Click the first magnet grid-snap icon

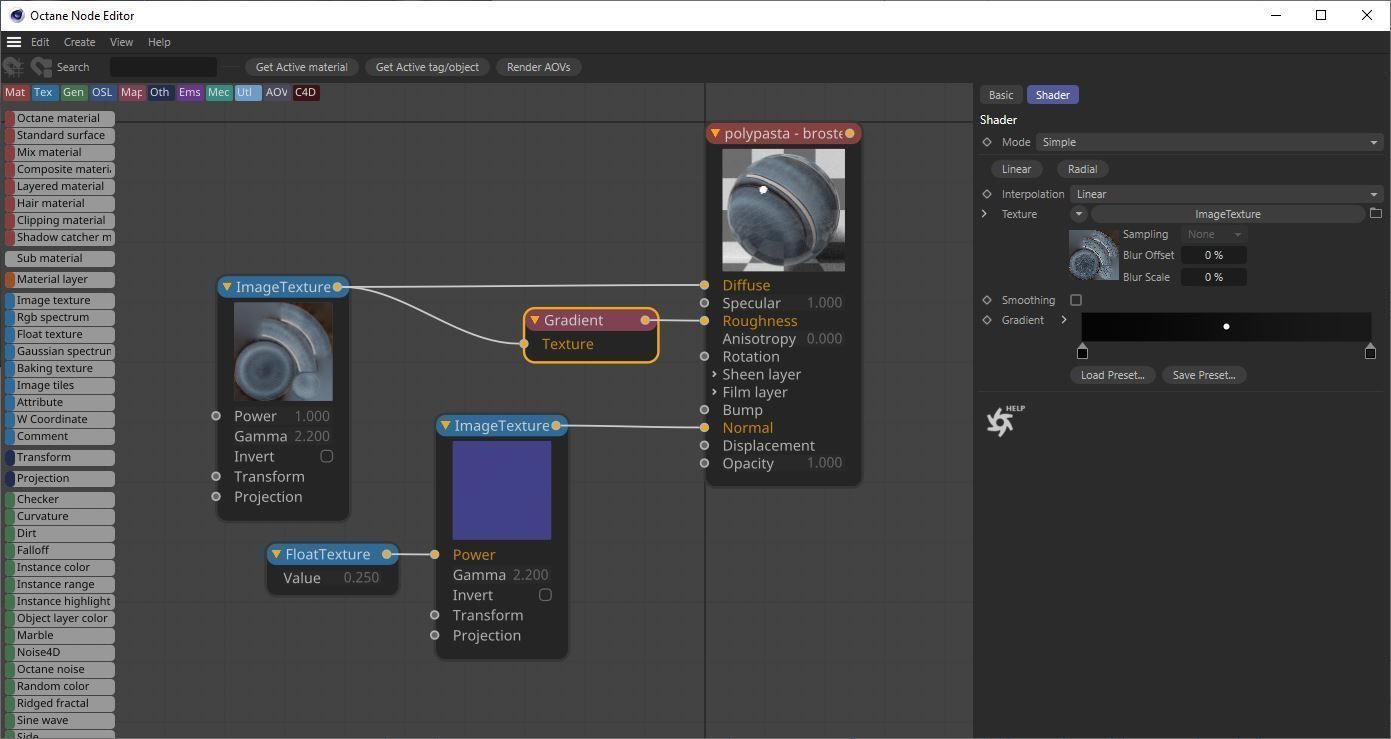click(x=13, y=67)
